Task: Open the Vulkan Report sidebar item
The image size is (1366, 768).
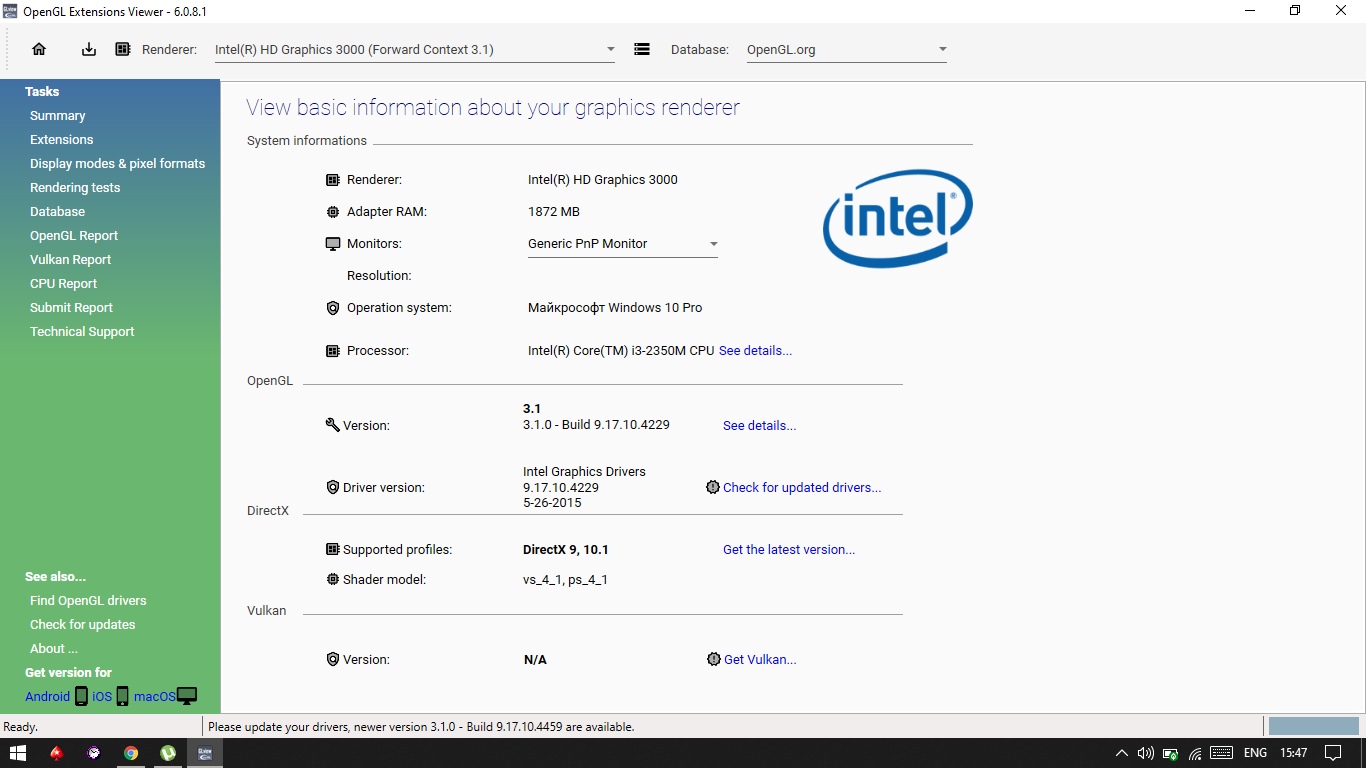Action: [70, 260]
